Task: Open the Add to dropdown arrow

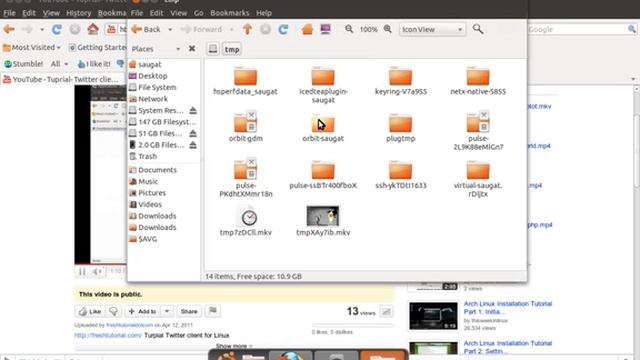Action: 167,311
